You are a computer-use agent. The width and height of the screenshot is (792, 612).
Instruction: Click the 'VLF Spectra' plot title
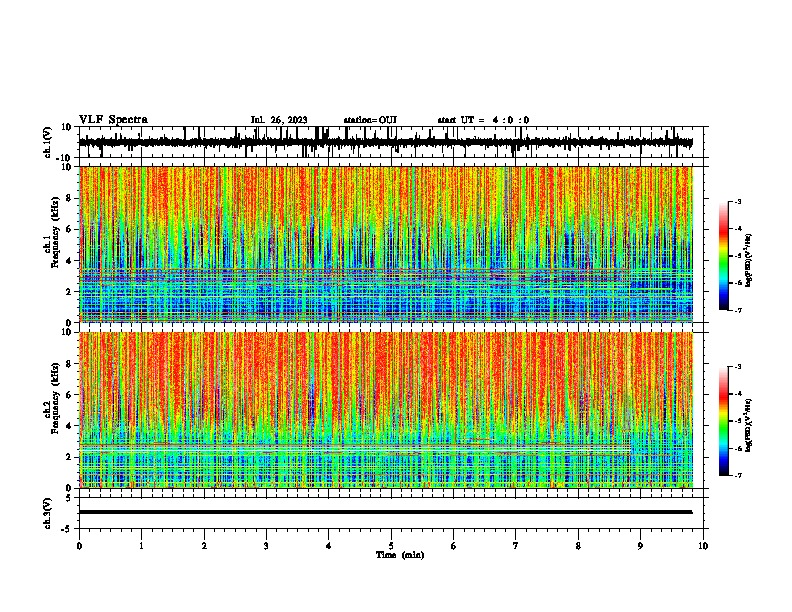coord(113,120)
